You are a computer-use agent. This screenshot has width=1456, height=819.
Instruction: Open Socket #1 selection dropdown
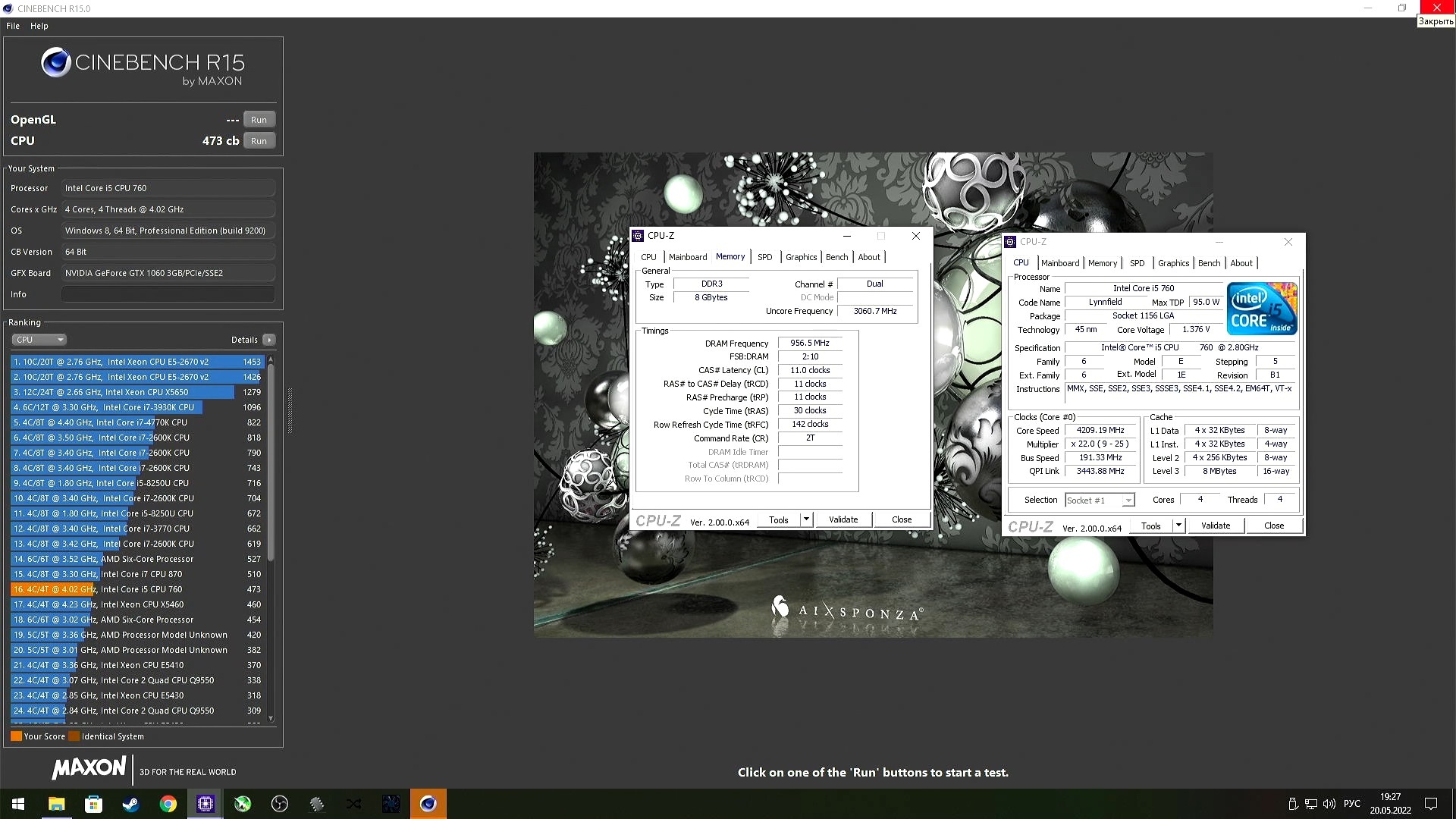click(x=1100, y=500)
